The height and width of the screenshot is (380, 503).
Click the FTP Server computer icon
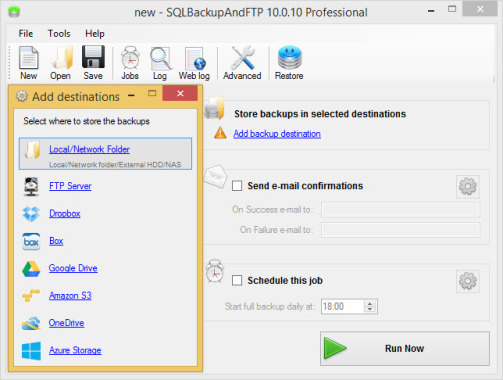coord(31,186)
